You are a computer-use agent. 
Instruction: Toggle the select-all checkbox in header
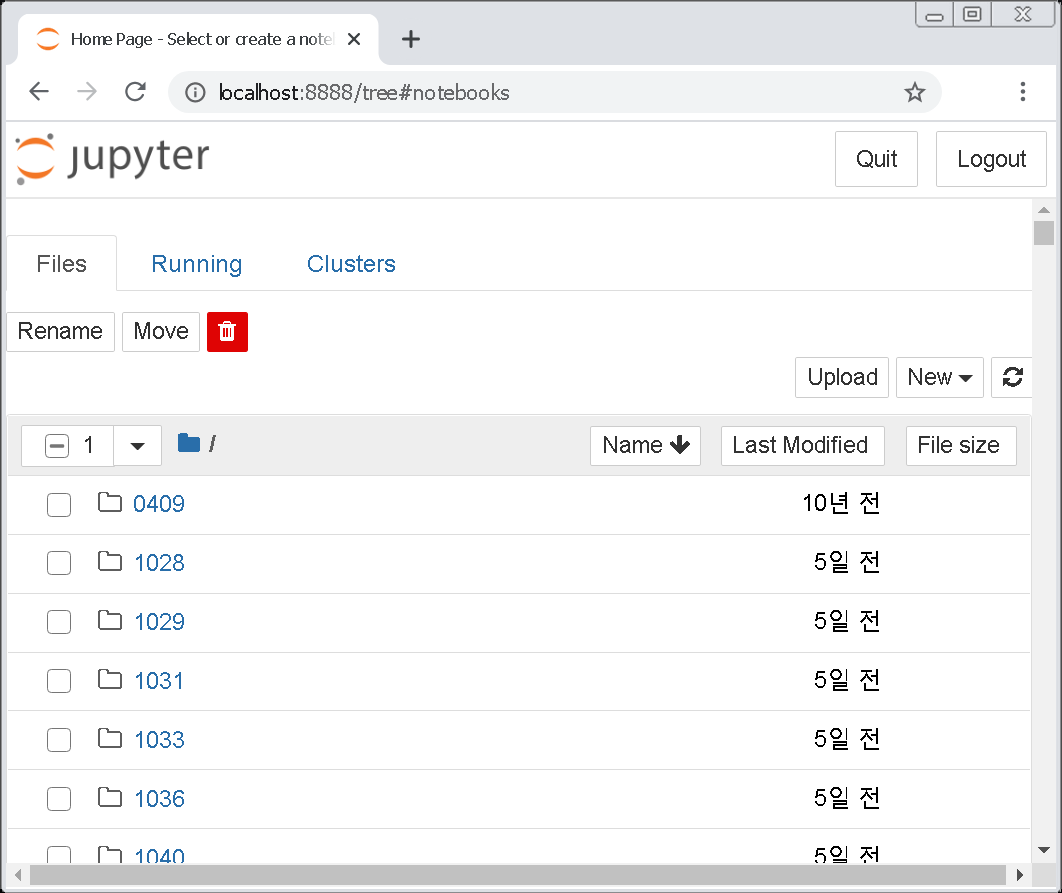pos(57,446)
